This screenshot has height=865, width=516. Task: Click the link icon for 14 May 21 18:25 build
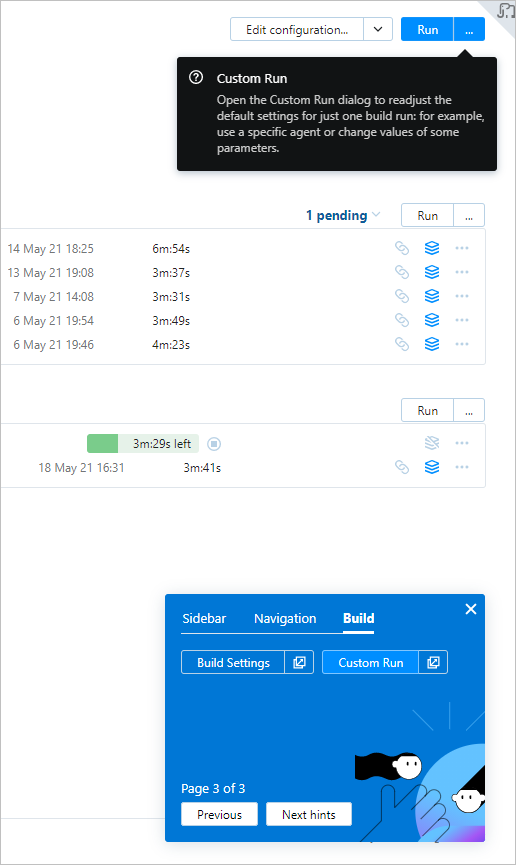point(402,248)
